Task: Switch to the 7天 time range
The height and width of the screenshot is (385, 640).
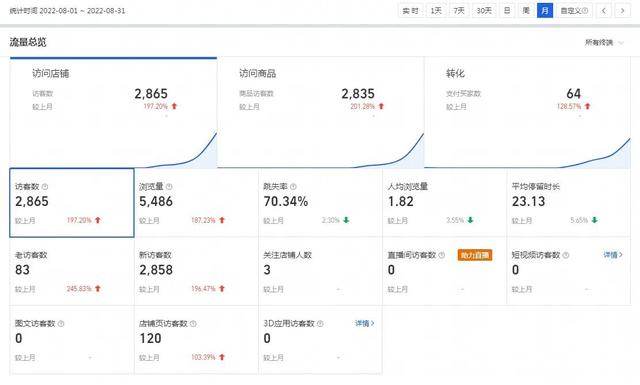Action: [x=459, y=11]
